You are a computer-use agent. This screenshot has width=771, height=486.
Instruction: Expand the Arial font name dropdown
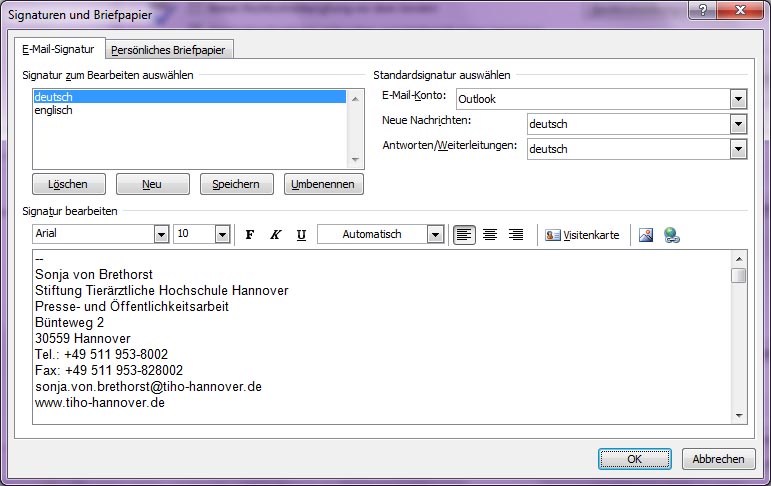click(x=161, y=234)
